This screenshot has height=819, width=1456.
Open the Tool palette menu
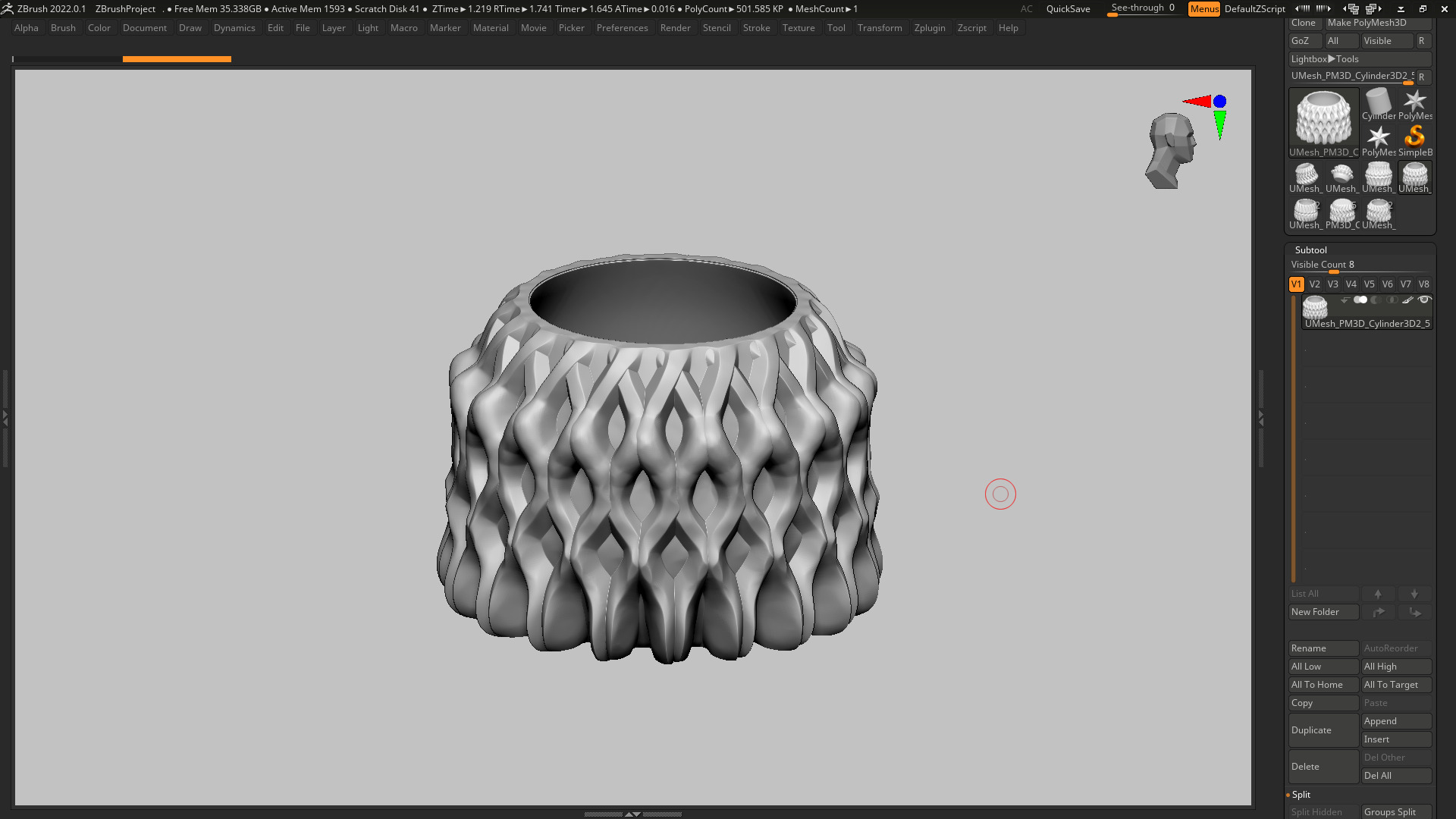click(836, 28)
